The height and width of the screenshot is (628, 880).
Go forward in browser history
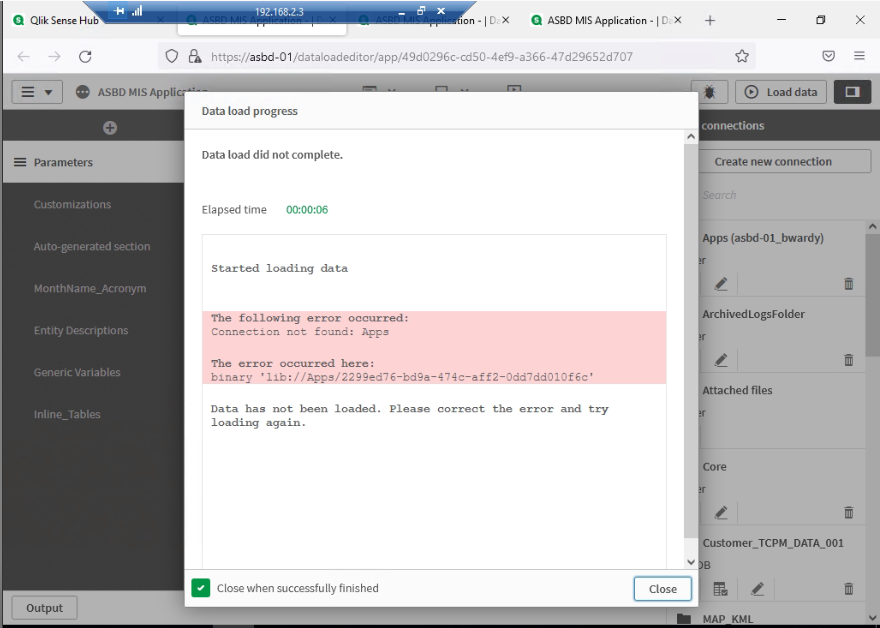pyautogui.click(x=54, y=56)
